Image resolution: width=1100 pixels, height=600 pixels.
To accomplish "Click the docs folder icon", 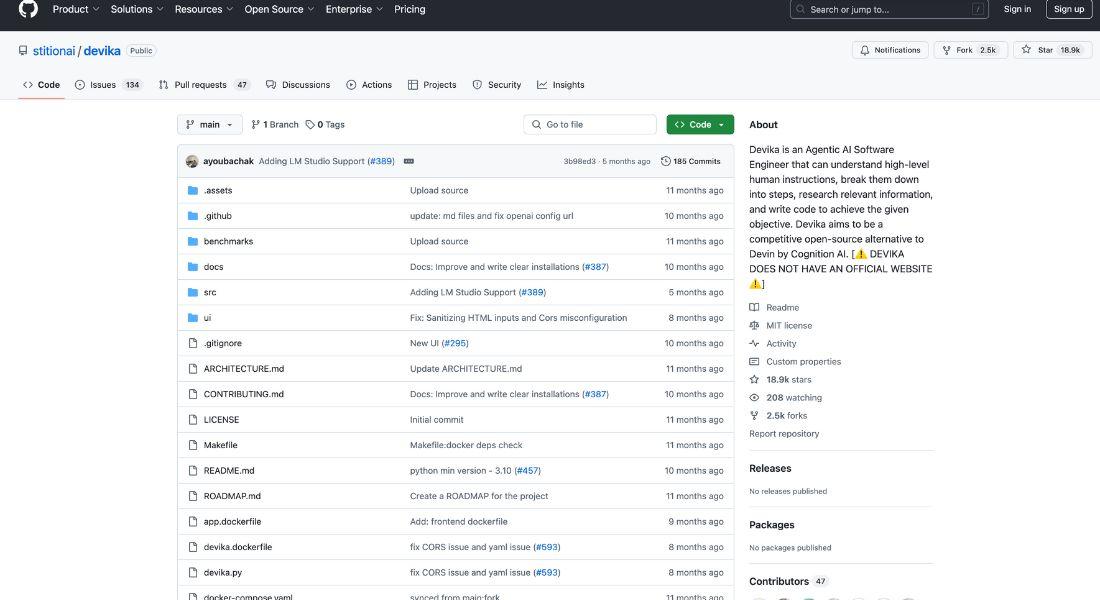I will (x=193, y=267).
